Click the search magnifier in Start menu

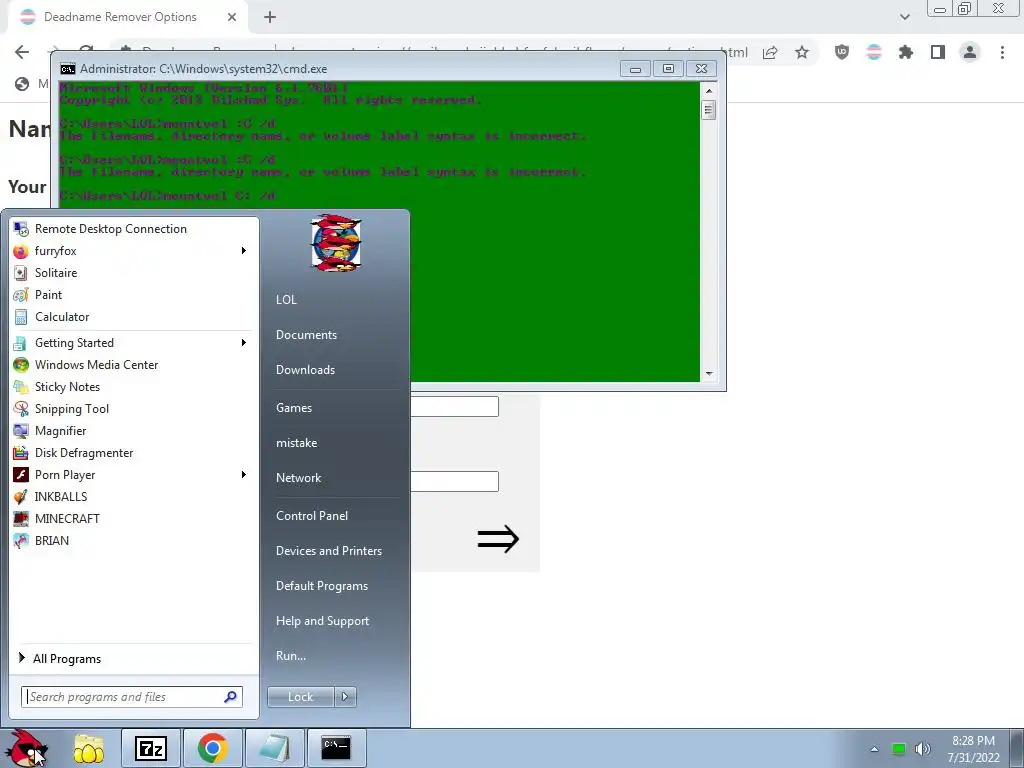(230, 697)
